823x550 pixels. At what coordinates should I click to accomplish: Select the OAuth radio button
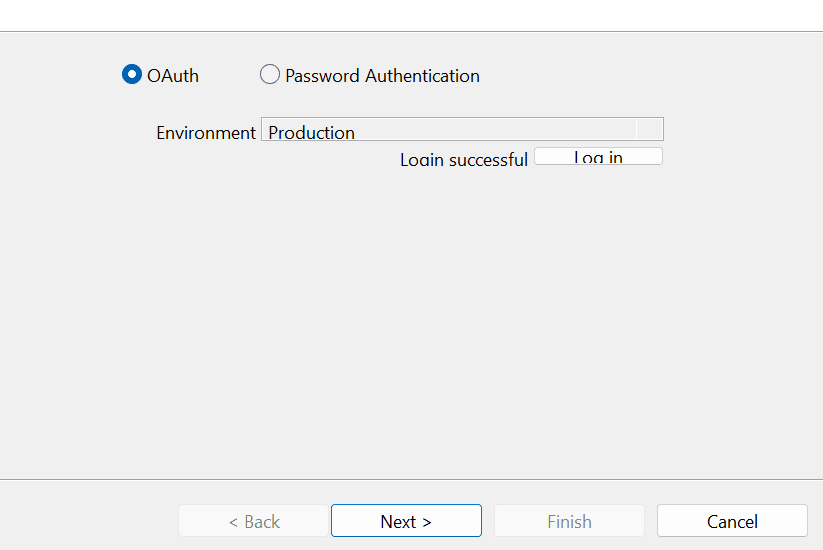(131, 75)
